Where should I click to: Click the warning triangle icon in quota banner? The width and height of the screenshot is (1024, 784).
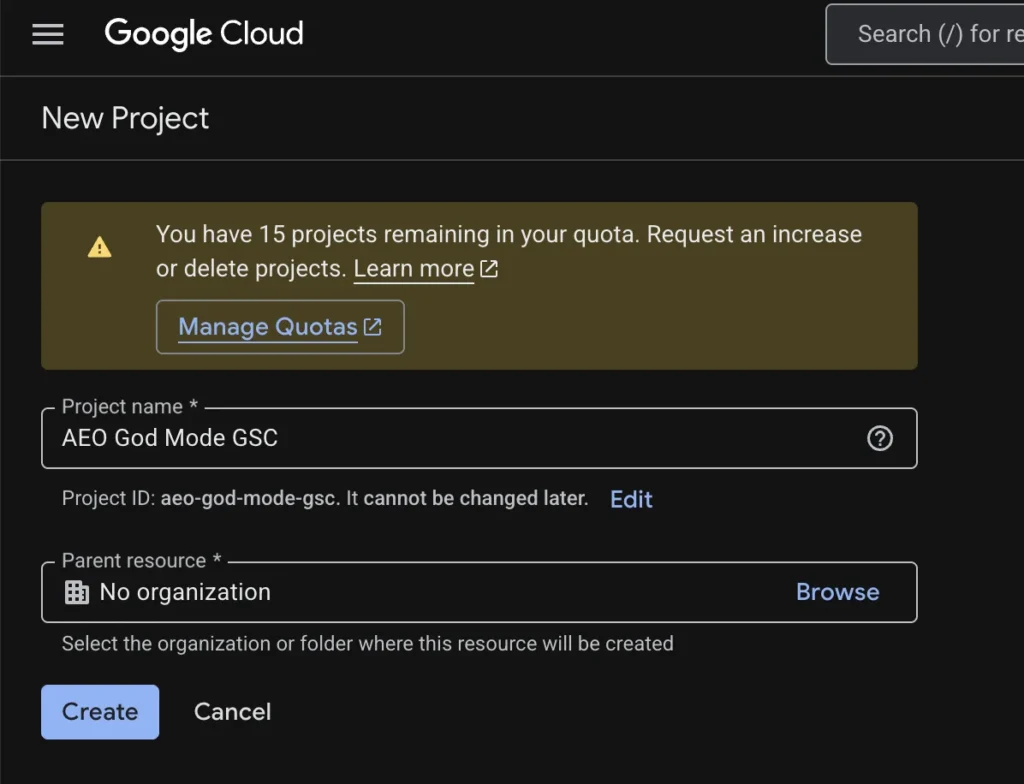pos(100,247)
